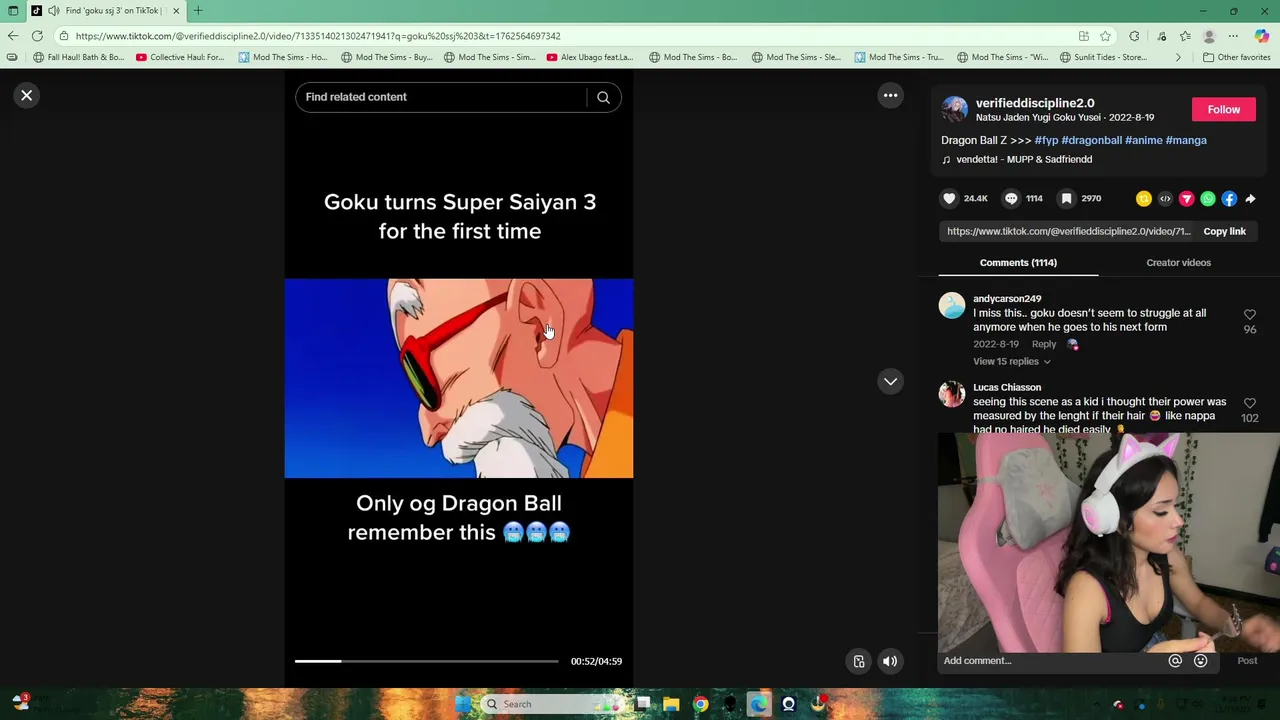Open the three-dots more options menu on video
Image resolution: width=1280 pixels, height=720 pixels.
tap(890, 96)
